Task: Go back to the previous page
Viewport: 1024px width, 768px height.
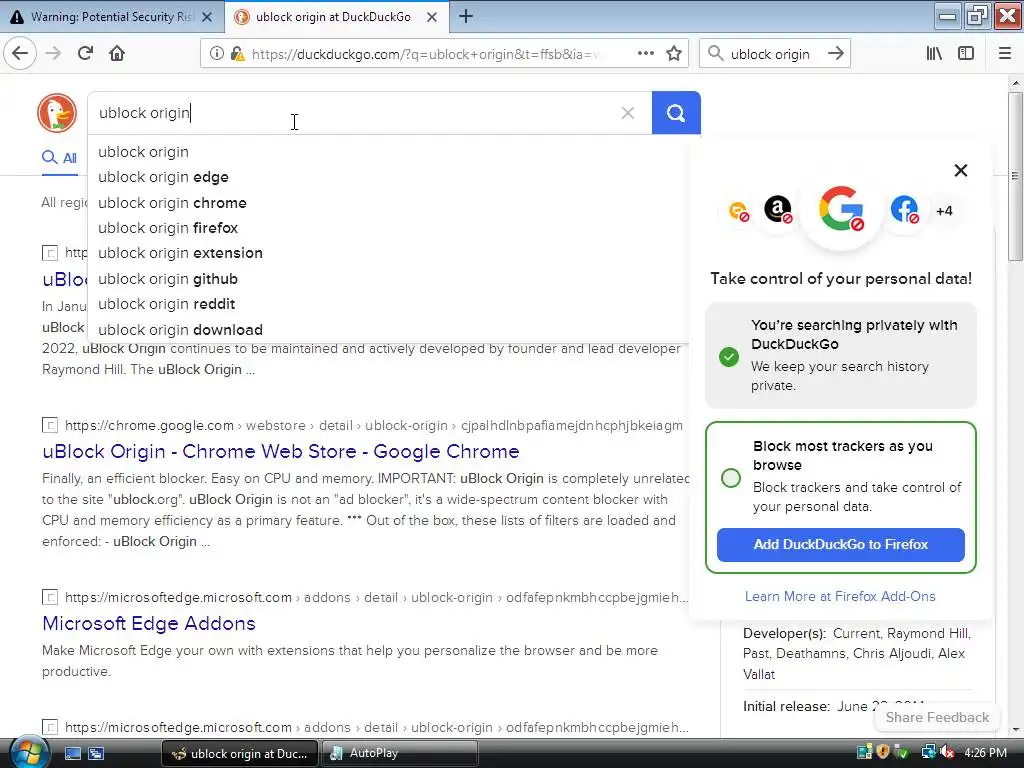Action: tap(20, 54)
